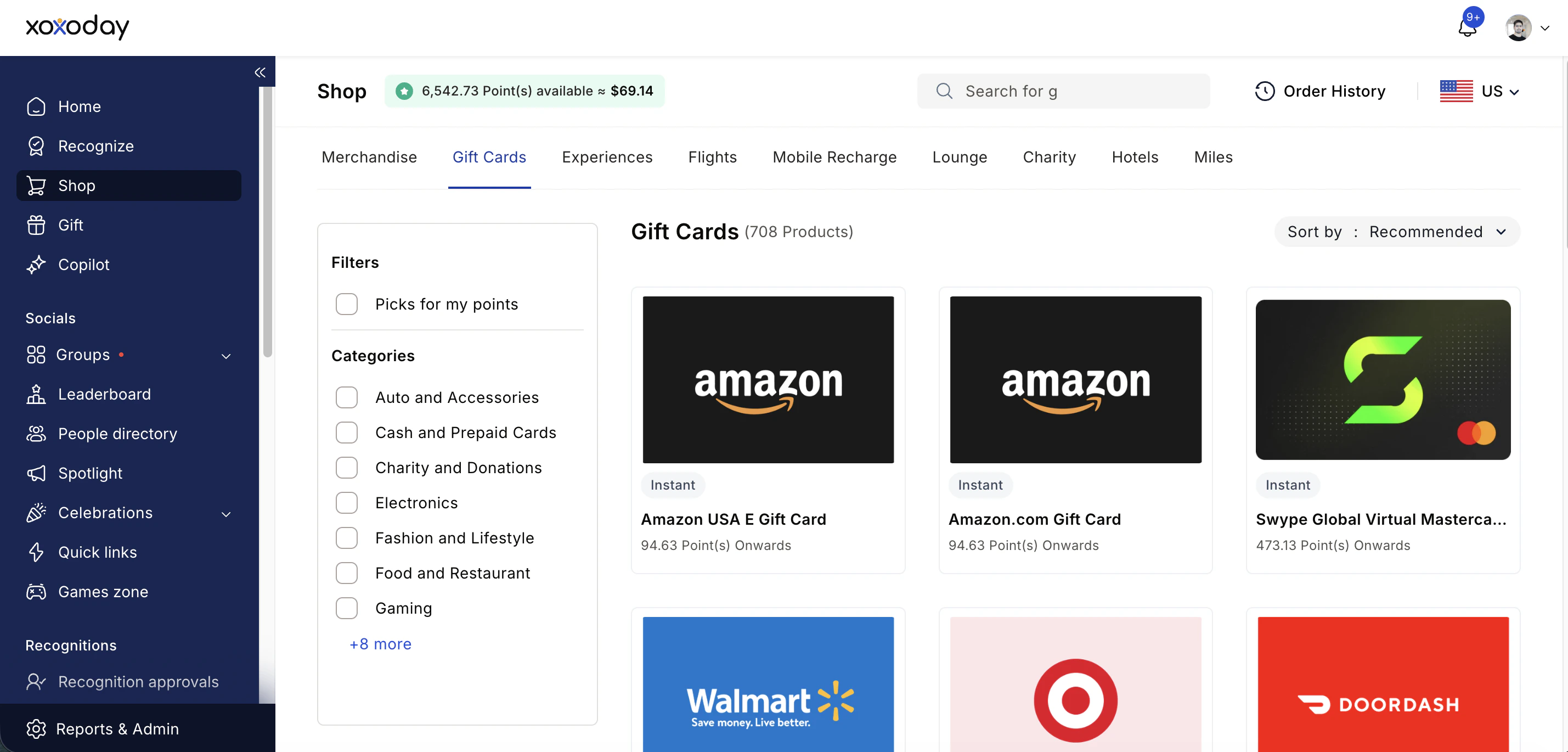Click the Games zone controller icon
The image size is (1568, 752).
click(x=36, y=592)
